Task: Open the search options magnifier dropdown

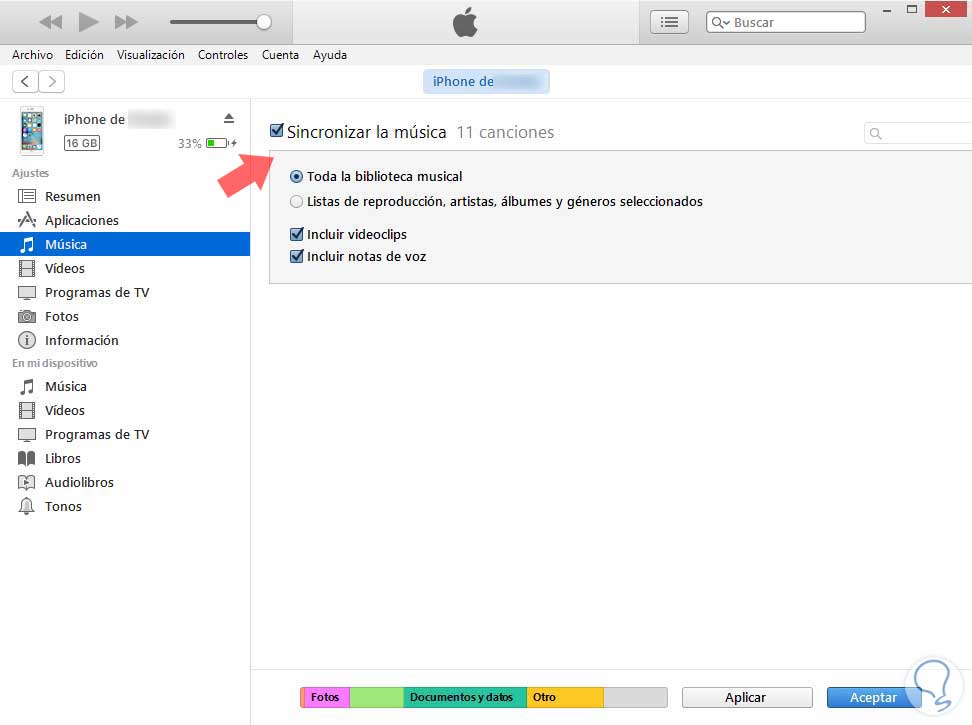Action: [x=720, y=22]
